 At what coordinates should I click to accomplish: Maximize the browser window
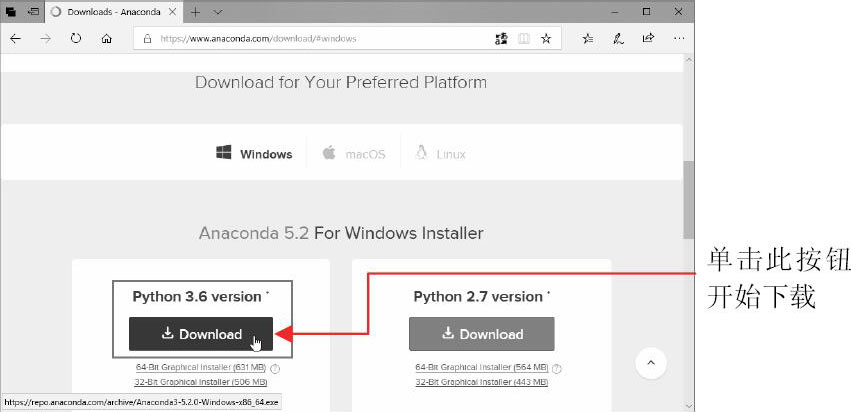[646, 12]
